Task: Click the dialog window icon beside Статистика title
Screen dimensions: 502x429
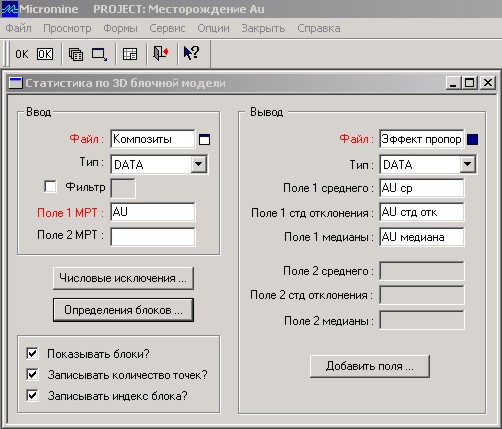Action: tap(15, 83)
